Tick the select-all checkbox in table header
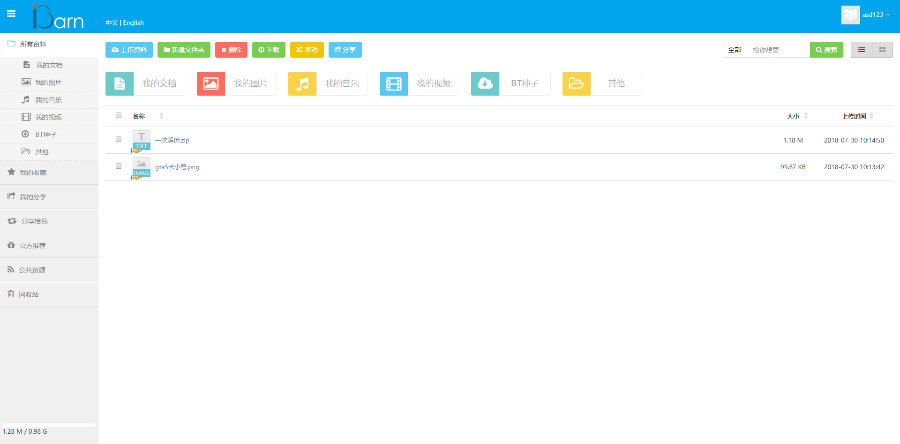Screen dimensions: 900x444 [x=119, y=116]
